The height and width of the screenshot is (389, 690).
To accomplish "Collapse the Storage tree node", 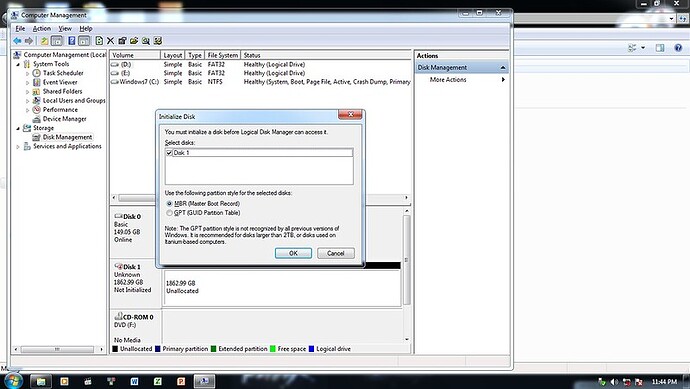I will point(18,128).
